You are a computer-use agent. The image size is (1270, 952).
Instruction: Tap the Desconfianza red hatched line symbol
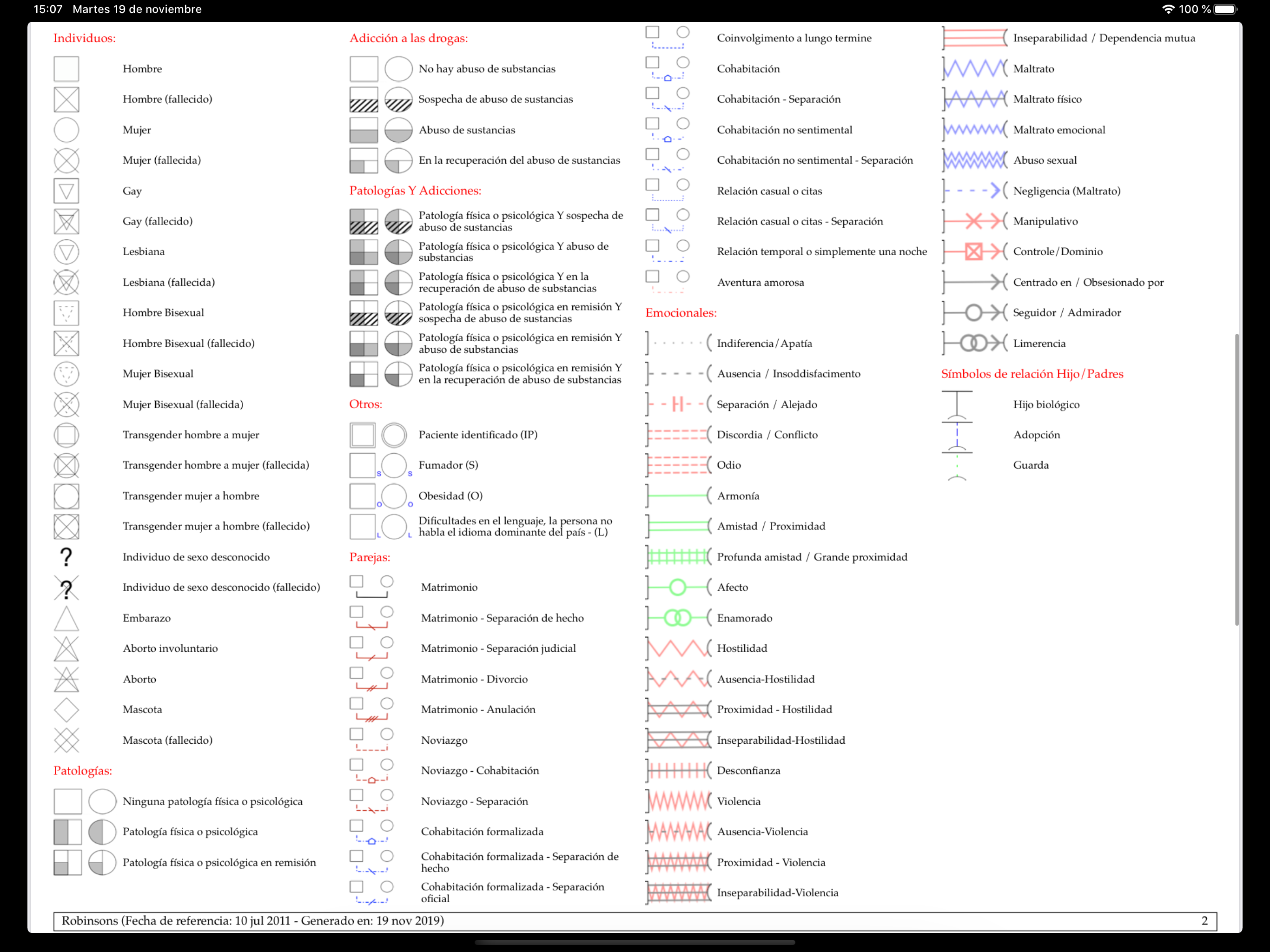[679, 771]
